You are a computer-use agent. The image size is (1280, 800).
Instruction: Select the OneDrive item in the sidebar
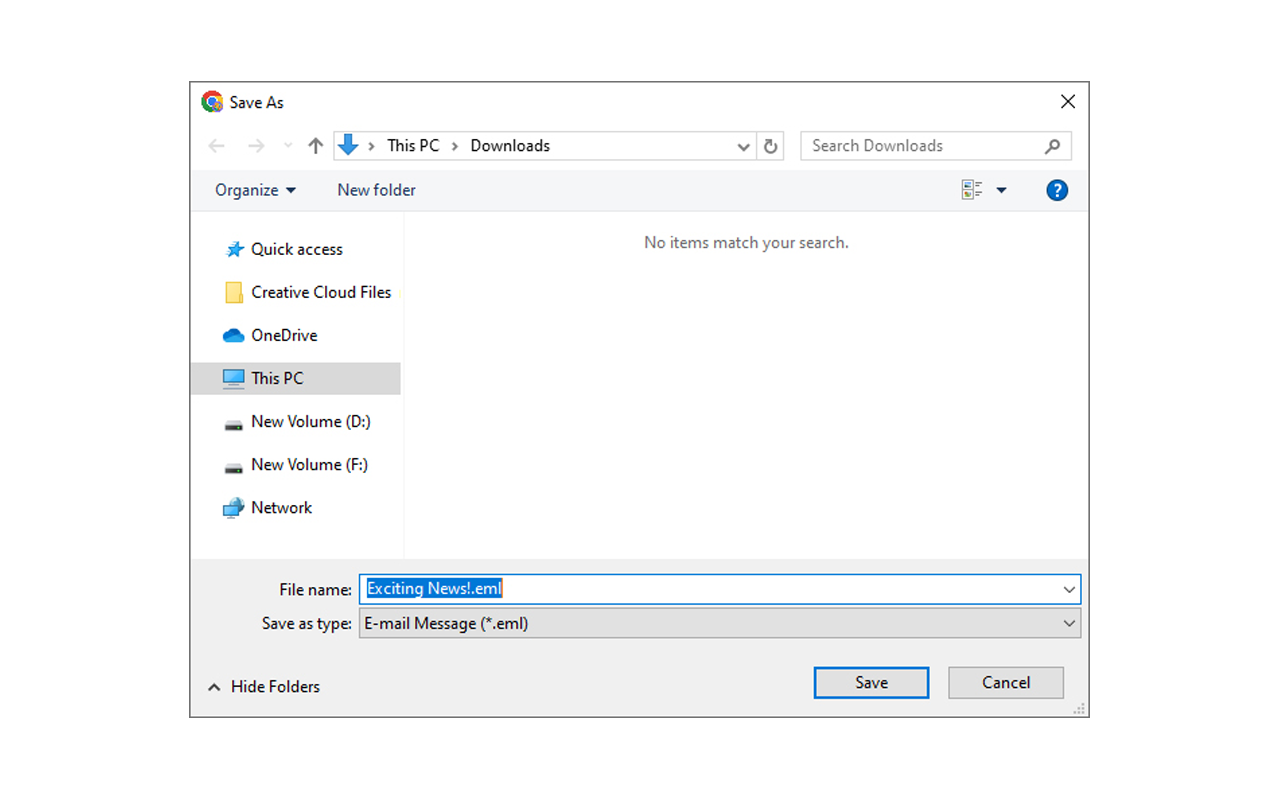coord(288,334)
